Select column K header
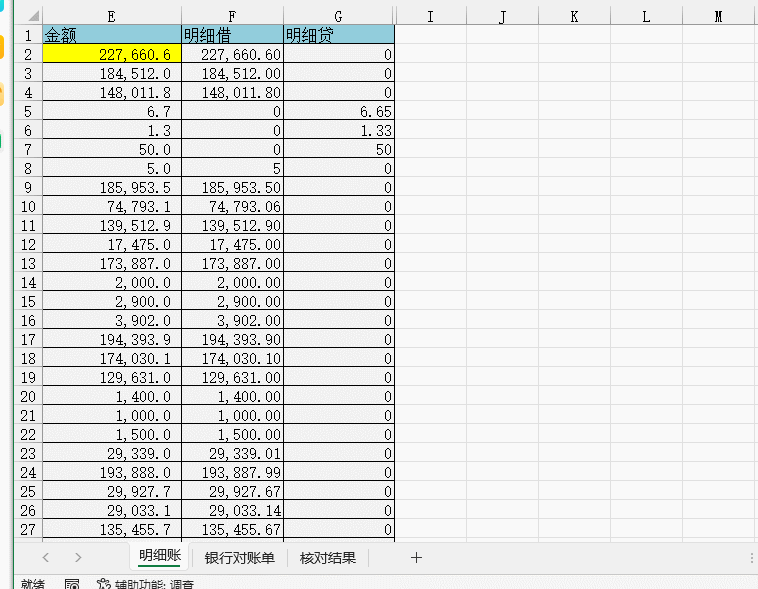Screen dimensions: 758x589 (x=574, y=16)
